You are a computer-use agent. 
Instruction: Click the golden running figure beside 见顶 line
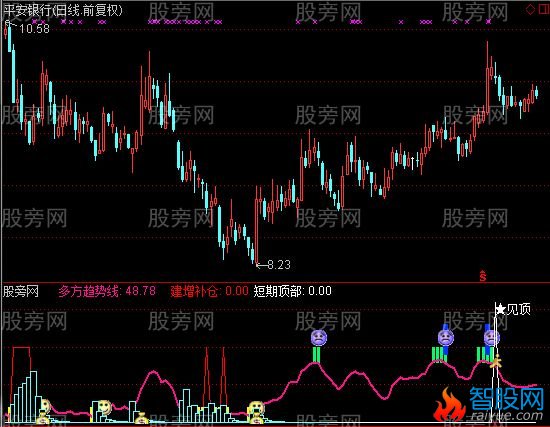point(496,361)
